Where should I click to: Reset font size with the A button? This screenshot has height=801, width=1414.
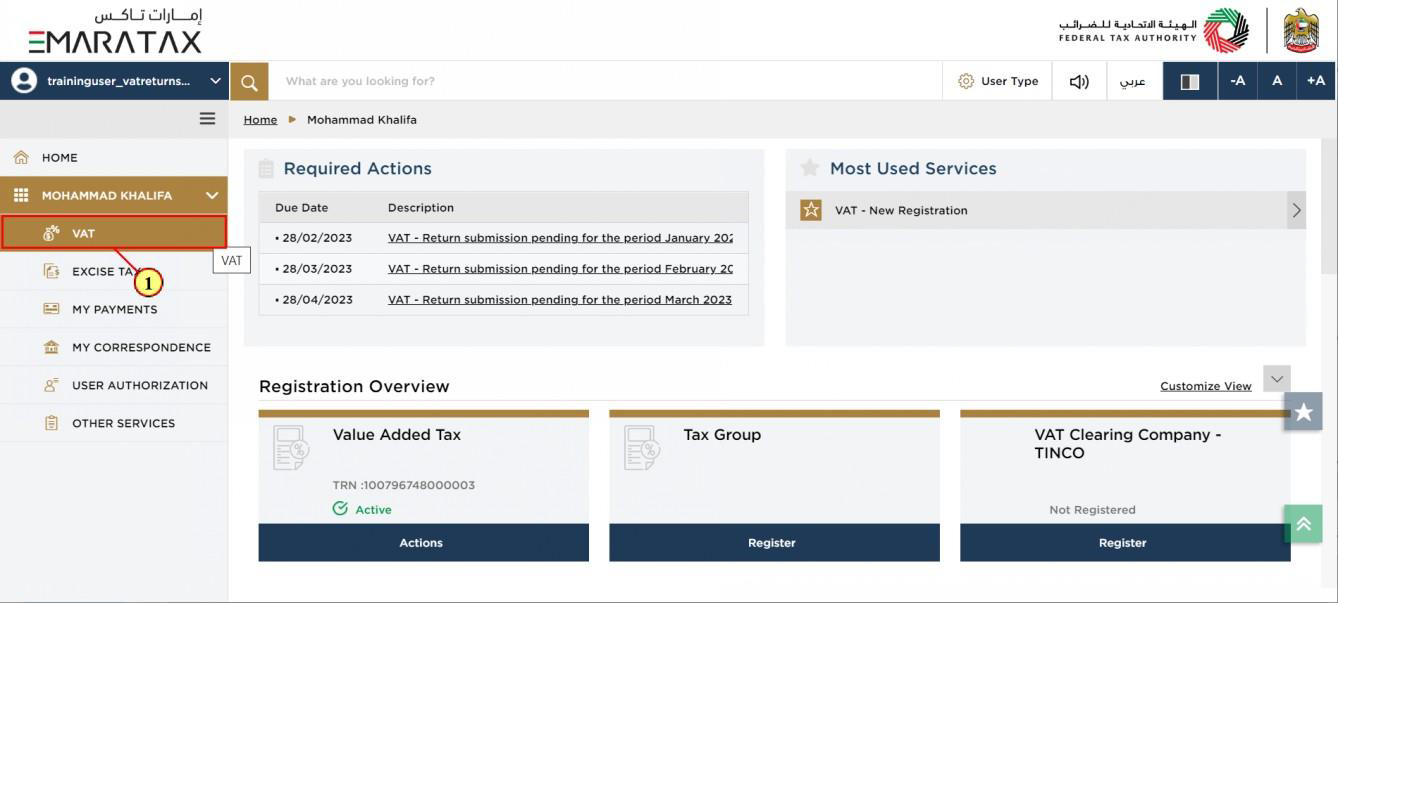coord(1277,81)
